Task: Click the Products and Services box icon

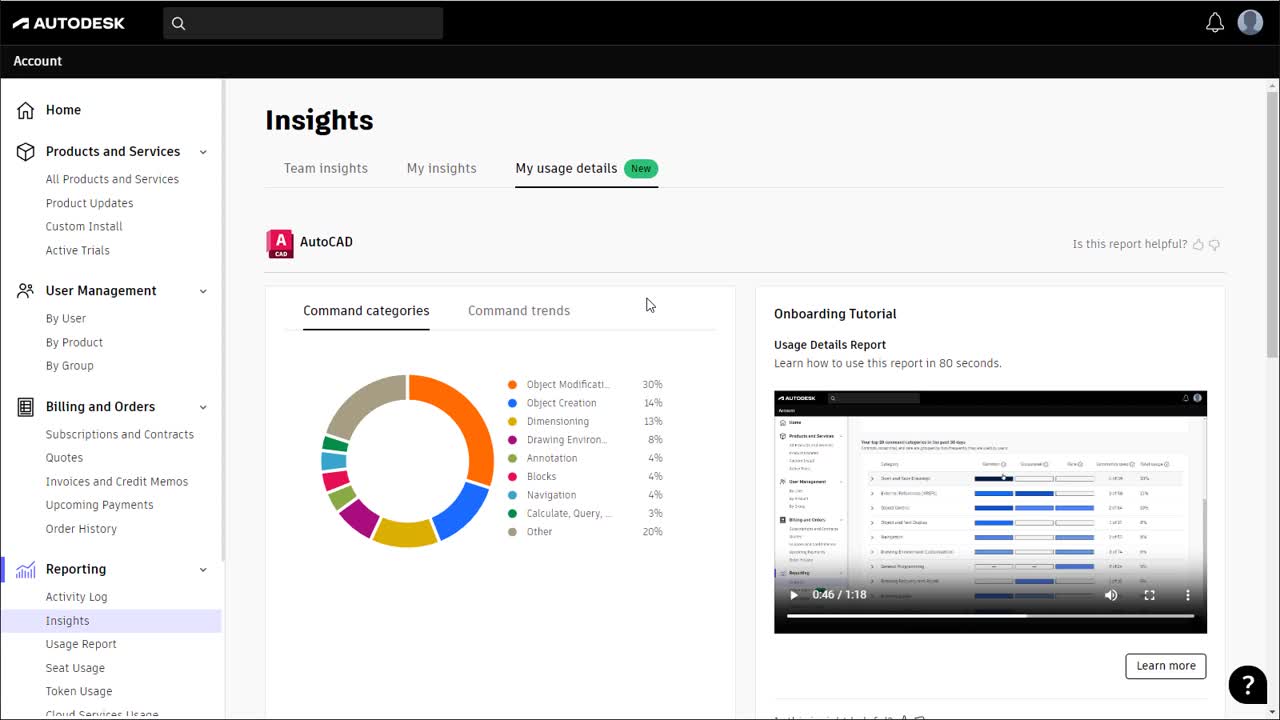Action: [x=26, y=152]
